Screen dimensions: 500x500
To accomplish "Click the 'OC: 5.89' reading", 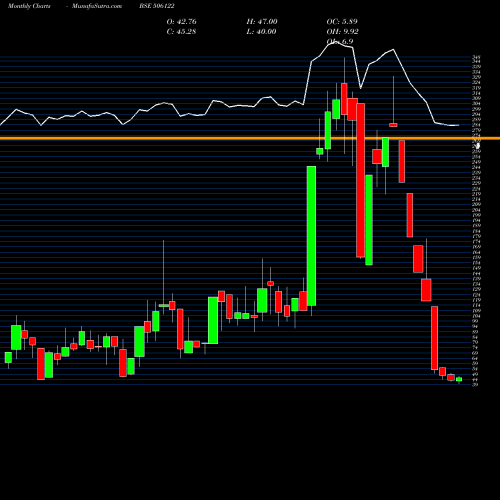I will pos(342,22).
